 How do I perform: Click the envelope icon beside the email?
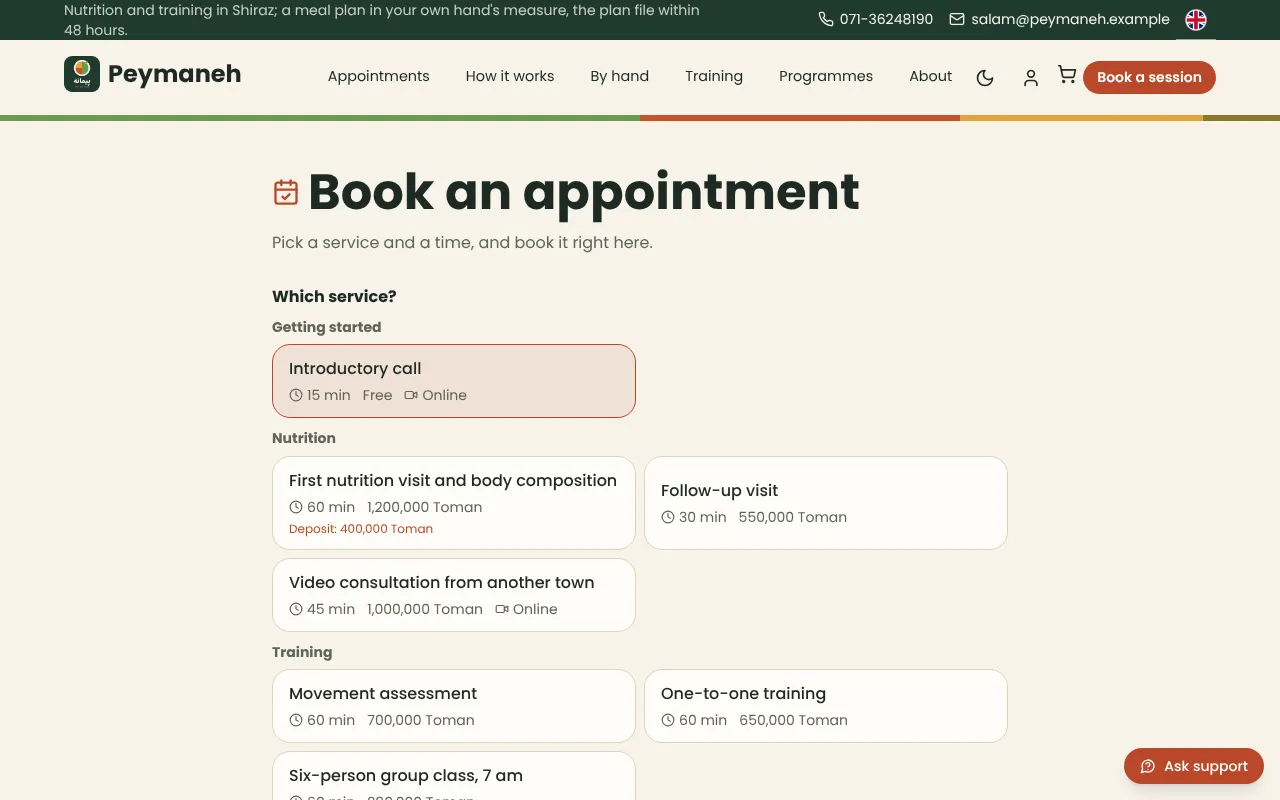(x=957, y=19)
